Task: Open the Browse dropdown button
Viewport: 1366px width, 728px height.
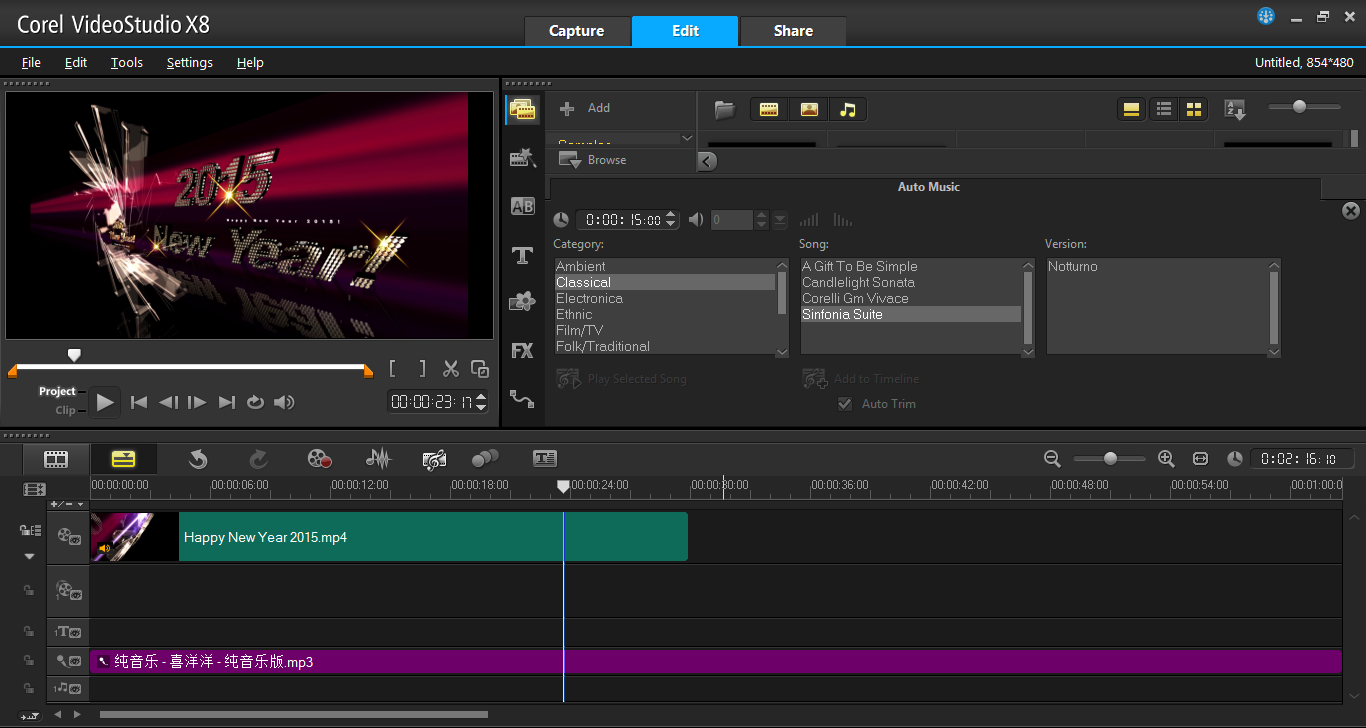Action: coord(592,160)
